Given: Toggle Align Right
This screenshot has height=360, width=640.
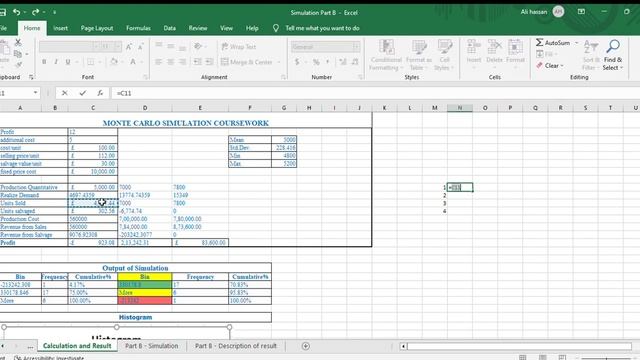Looking at the screenshot, I should (182, 62).
